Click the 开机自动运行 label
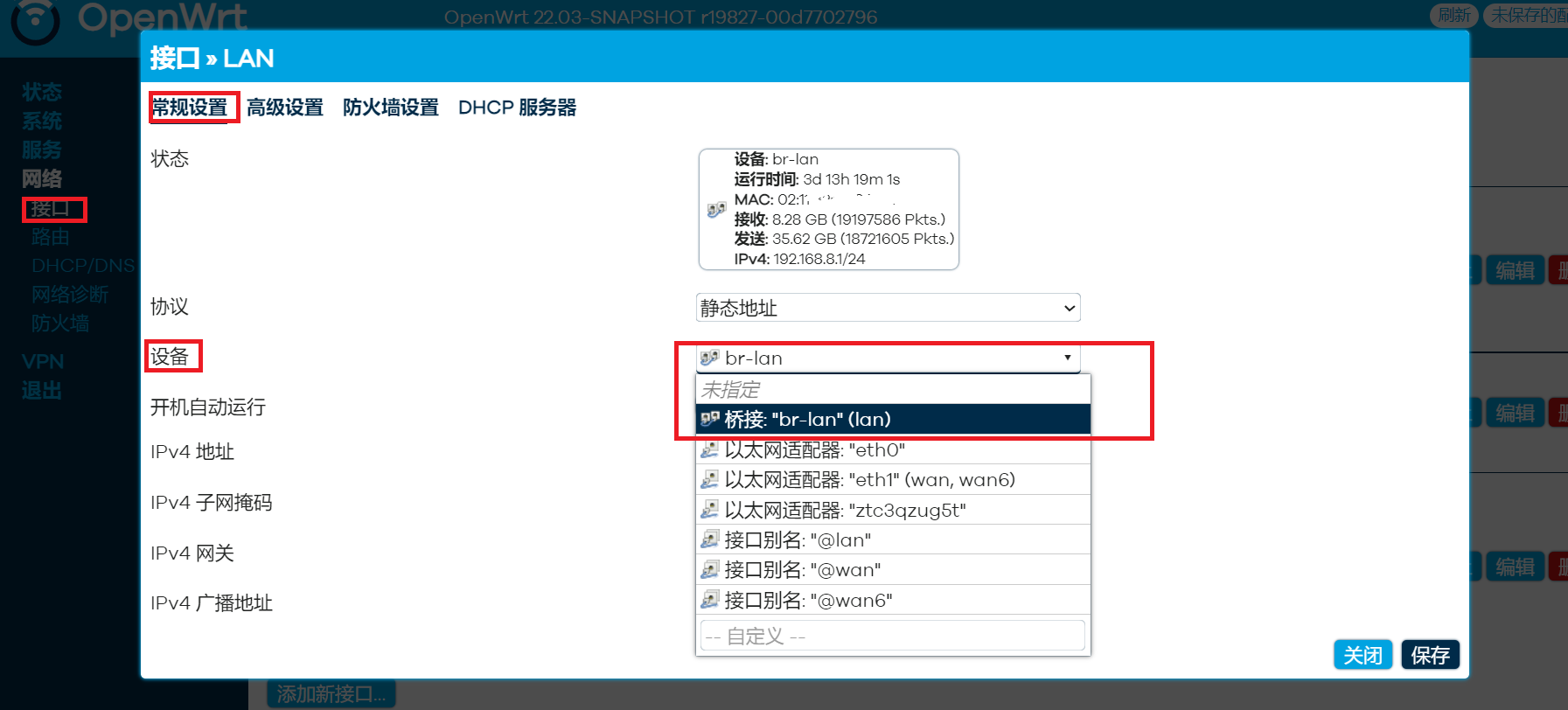The image size is (1568, 710). point(208,407)
